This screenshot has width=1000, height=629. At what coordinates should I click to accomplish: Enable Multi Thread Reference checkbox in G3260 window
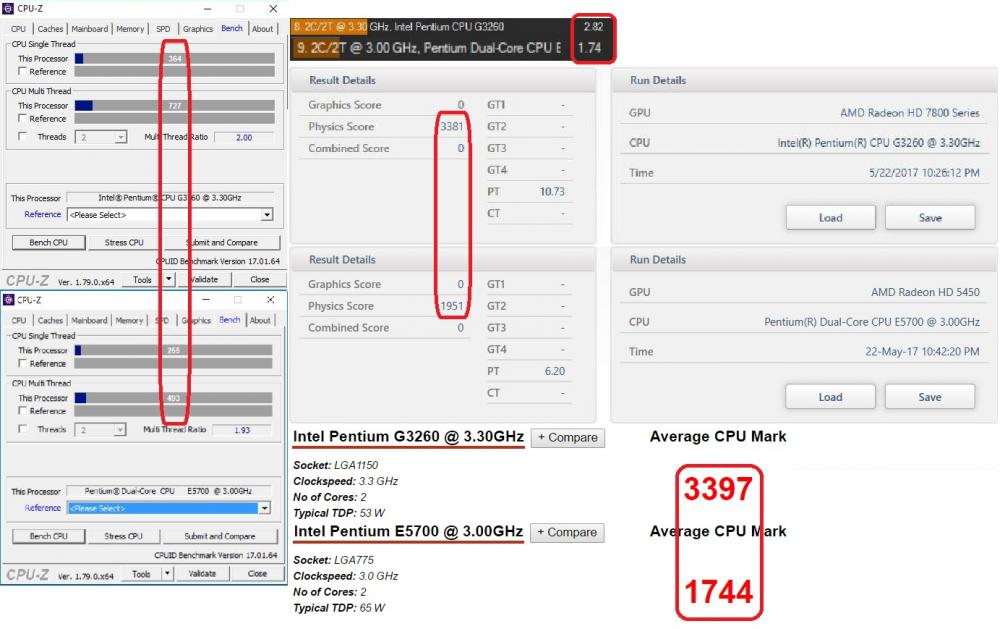click(23, 119)
